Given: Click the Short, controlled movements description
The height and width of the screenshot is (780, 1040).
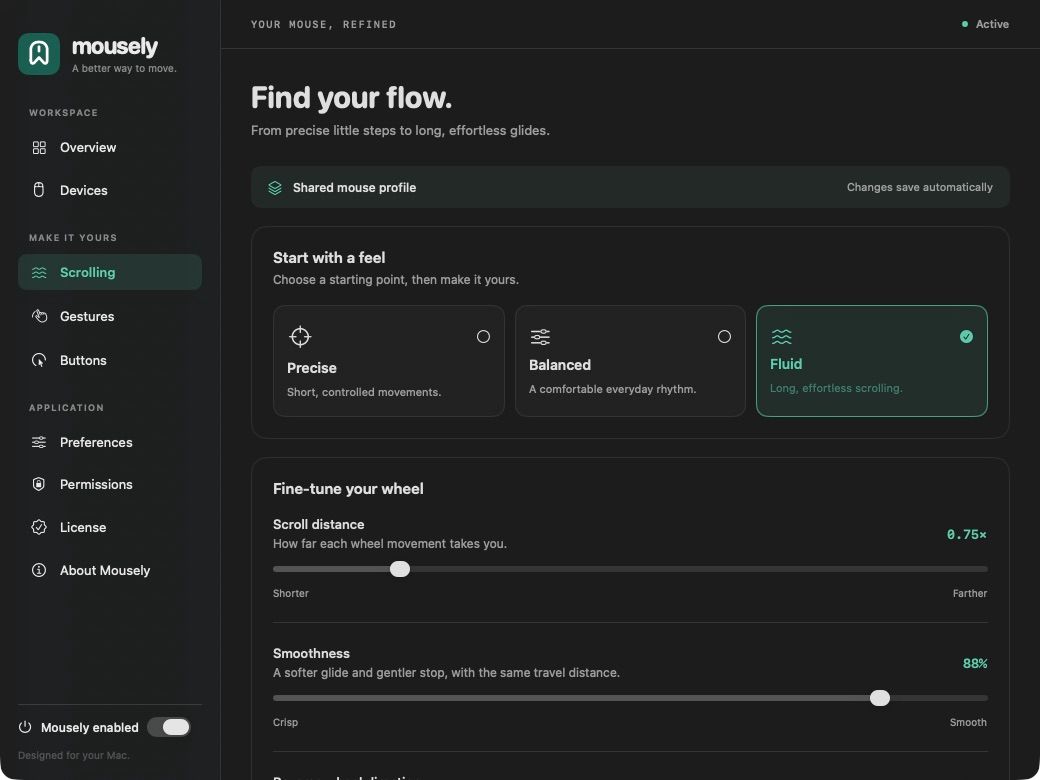Looking at the screenshot, I should [364, 392].
